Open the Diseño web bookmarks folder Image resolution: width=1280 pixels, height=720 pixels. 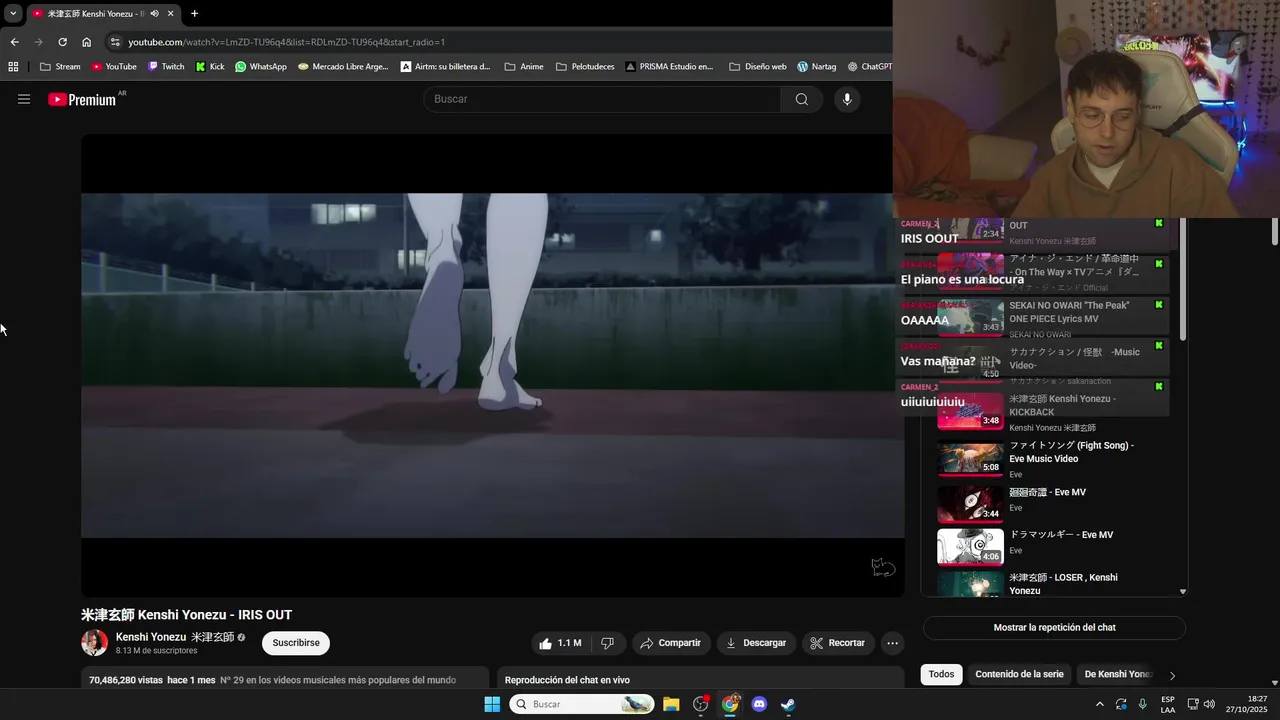click(758, 67)
